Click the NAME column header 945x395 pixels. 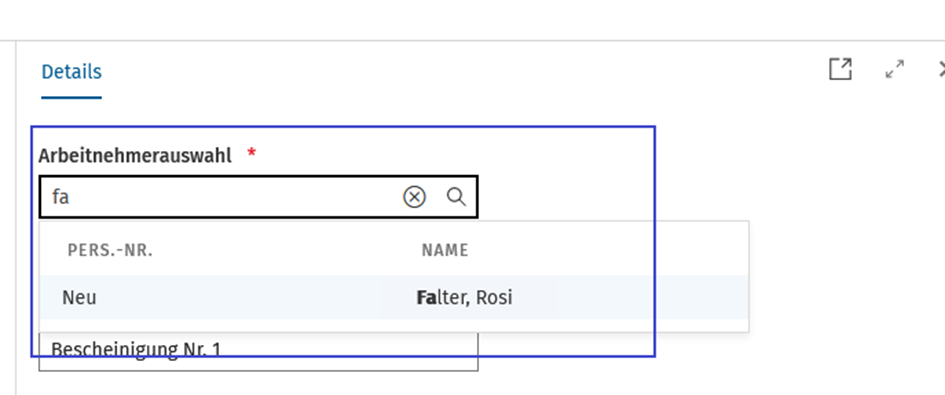point(445,250)
